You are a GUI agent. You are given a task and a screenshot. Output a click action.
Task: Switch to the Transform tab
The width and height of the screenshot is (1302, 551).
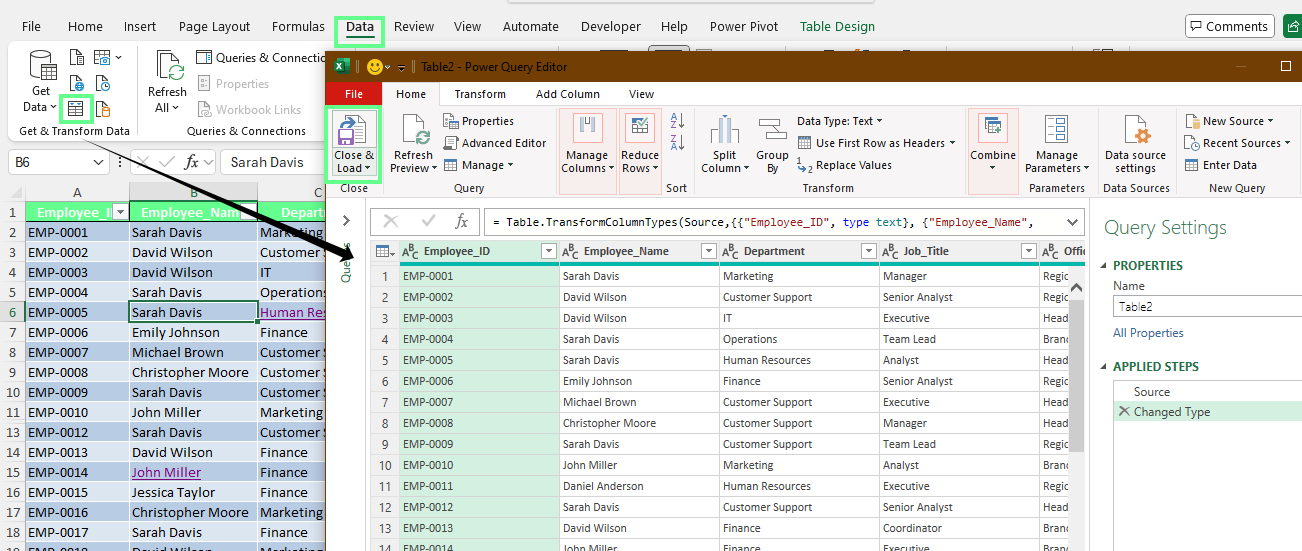[480, 94]
